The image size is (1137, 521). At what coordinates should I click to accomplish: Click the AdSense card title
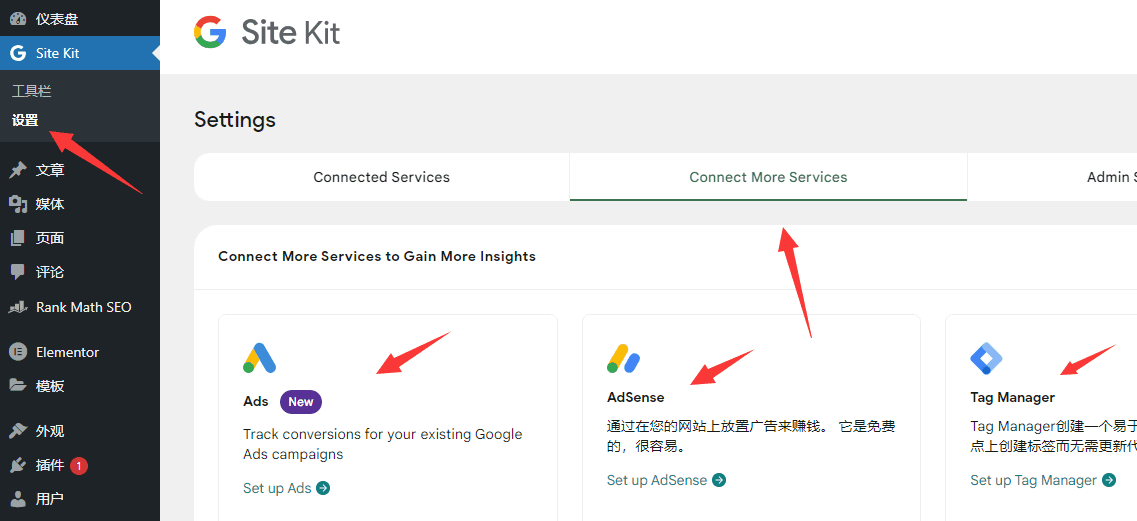(635, 398)
